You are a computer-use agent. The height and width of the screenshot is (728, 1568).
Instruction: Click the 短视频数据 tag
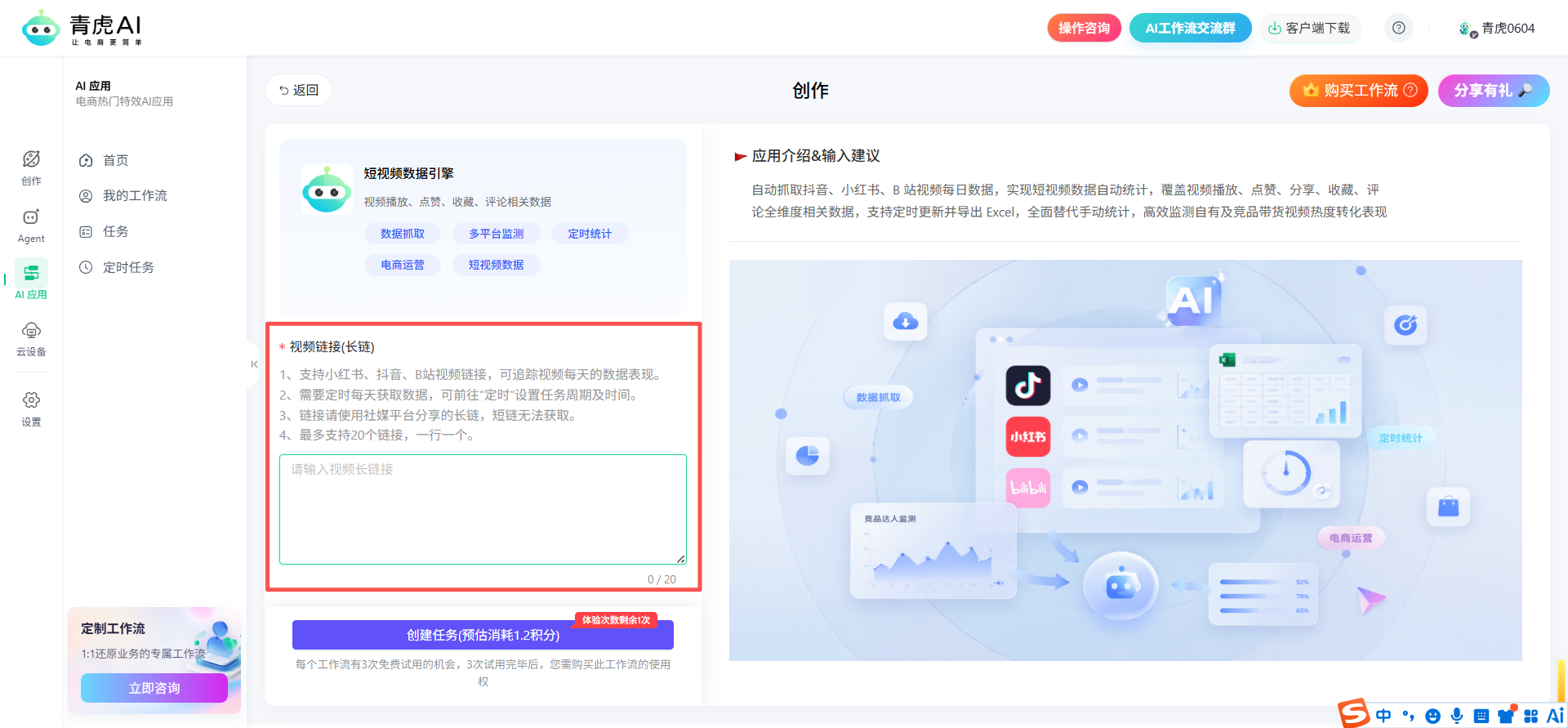(497, 265)
